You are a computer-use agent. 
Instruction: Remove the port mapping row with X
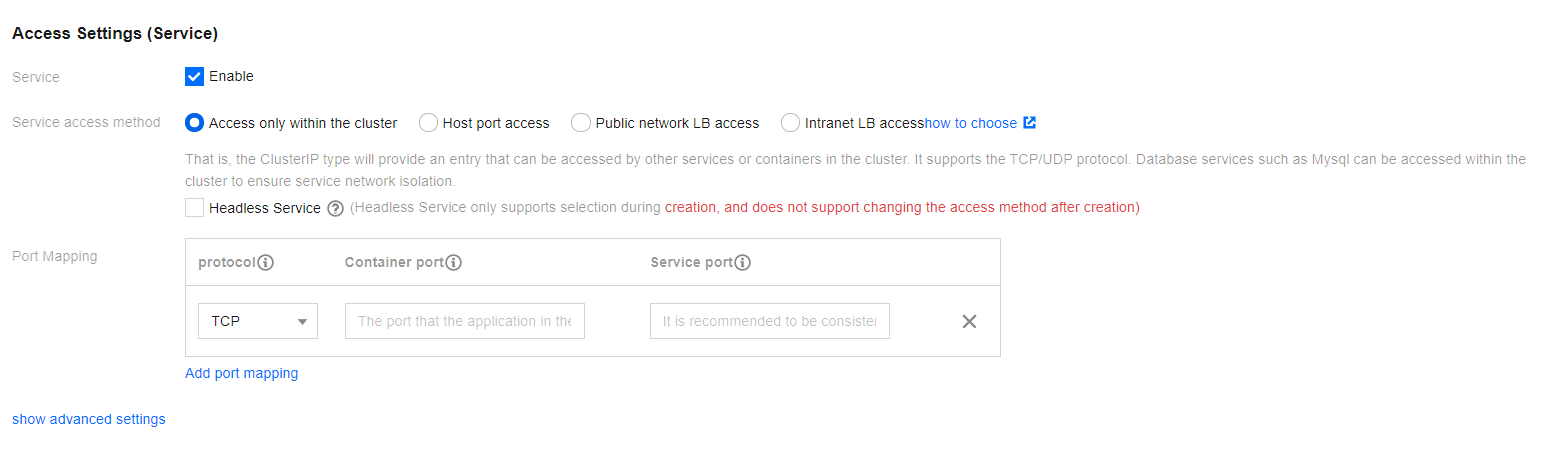[x=969, y=322]
